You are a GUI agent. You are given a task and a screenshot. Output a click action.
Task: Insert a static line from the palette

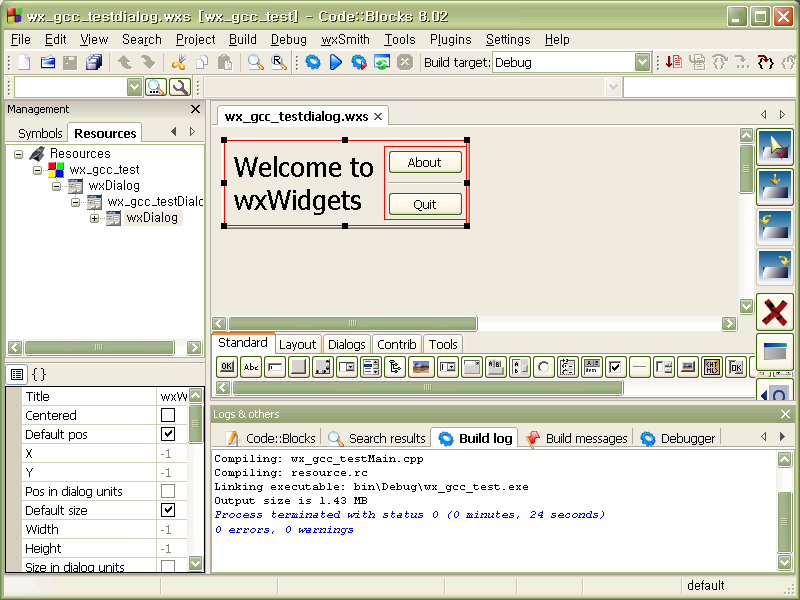click(x=639, y=367)
